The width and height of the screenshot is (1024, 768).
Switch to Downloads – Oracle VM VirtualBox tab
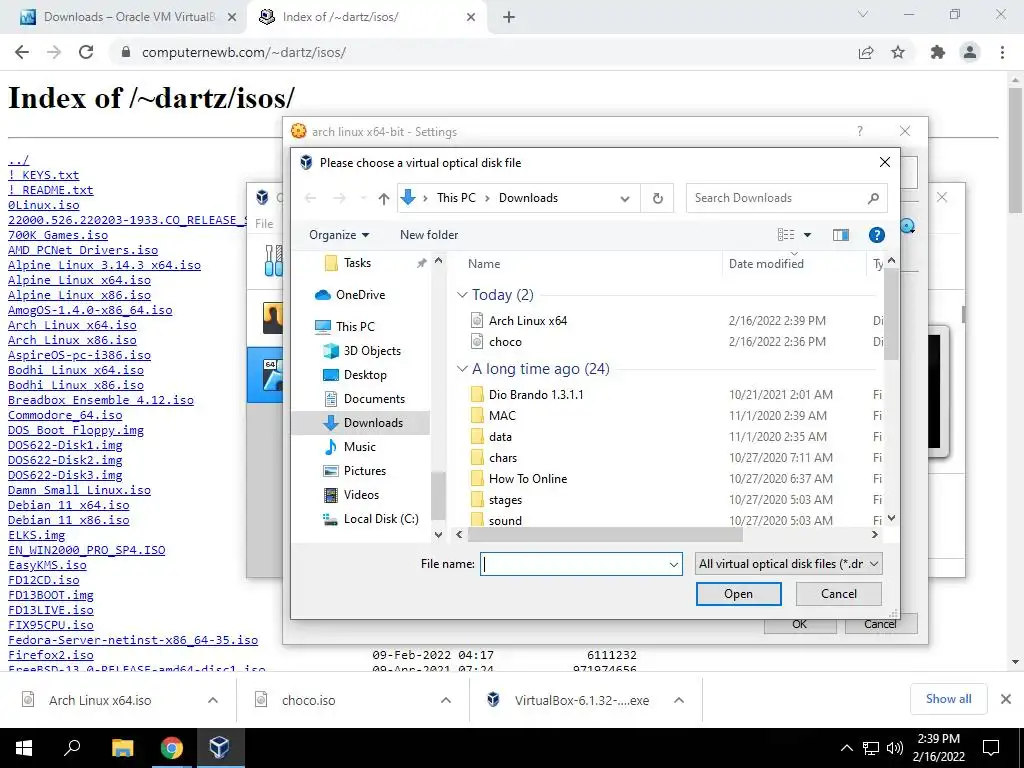tap(129, 17)
